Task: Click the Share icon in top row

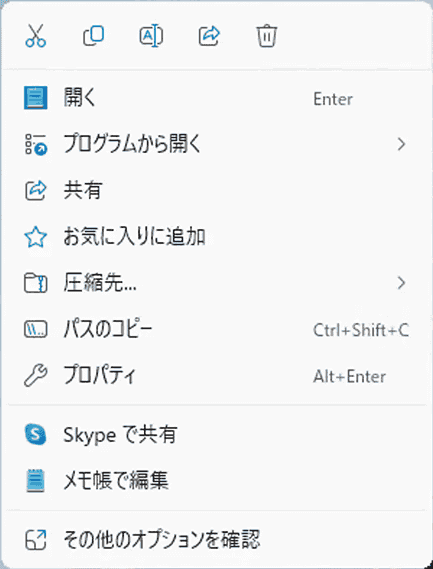Action: click(x=209, y=36)
